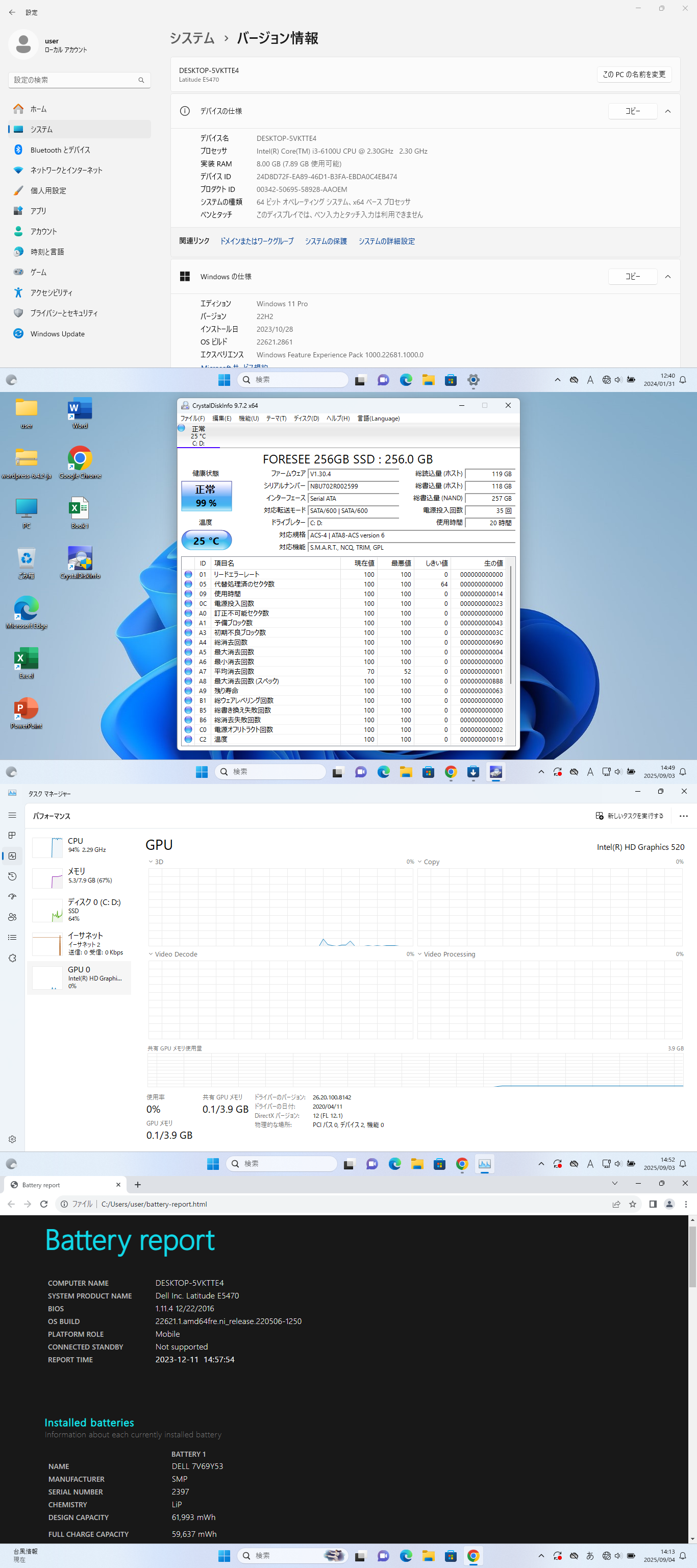Collapse the デバイスの仕様 section chevron

[668, 111]
